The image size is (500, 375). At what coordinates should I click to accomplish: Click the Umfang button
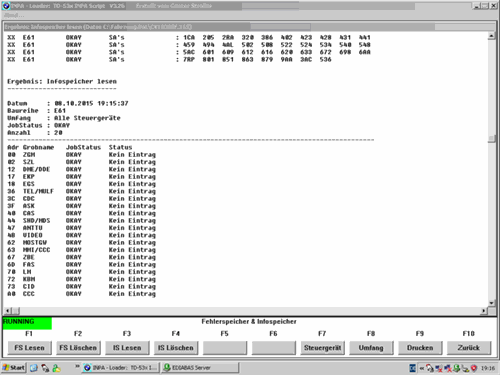(x=371, y=348)
